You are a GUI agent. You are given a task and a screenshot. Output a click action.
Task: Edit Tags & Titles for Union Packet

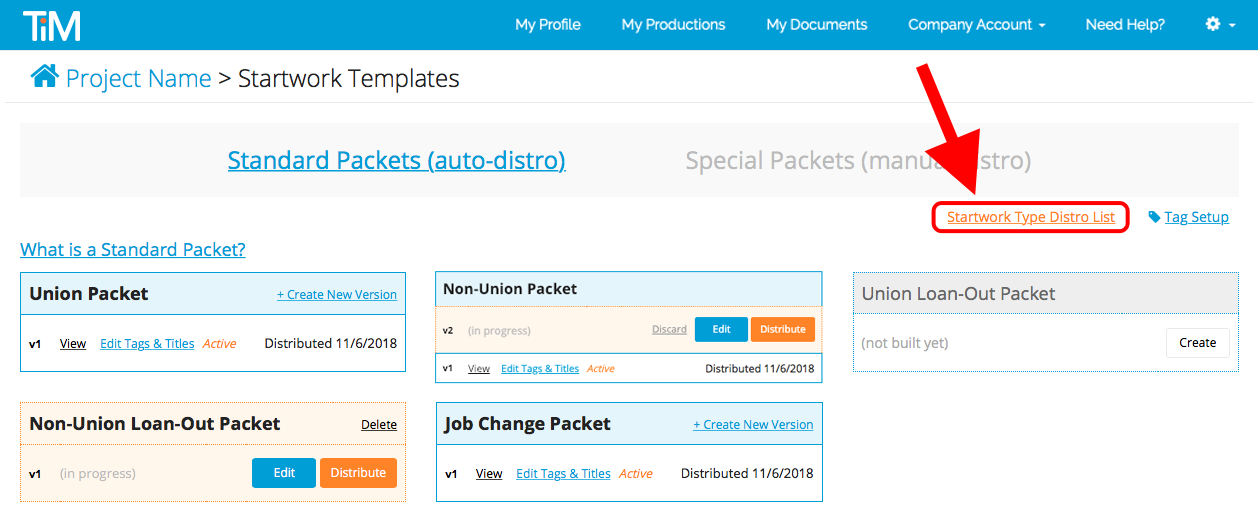point(147,343)
